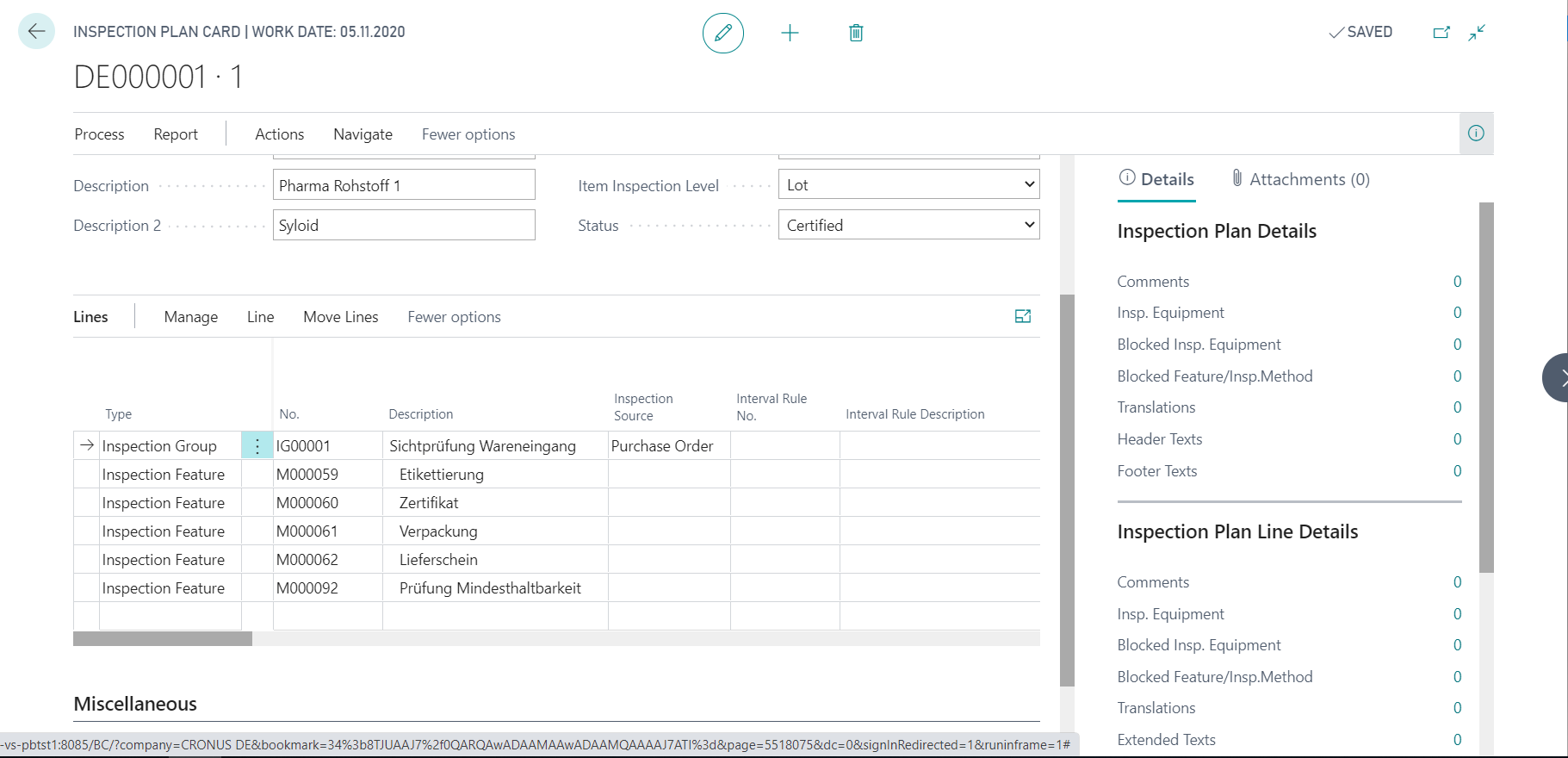Open the Actions menu

280,134
